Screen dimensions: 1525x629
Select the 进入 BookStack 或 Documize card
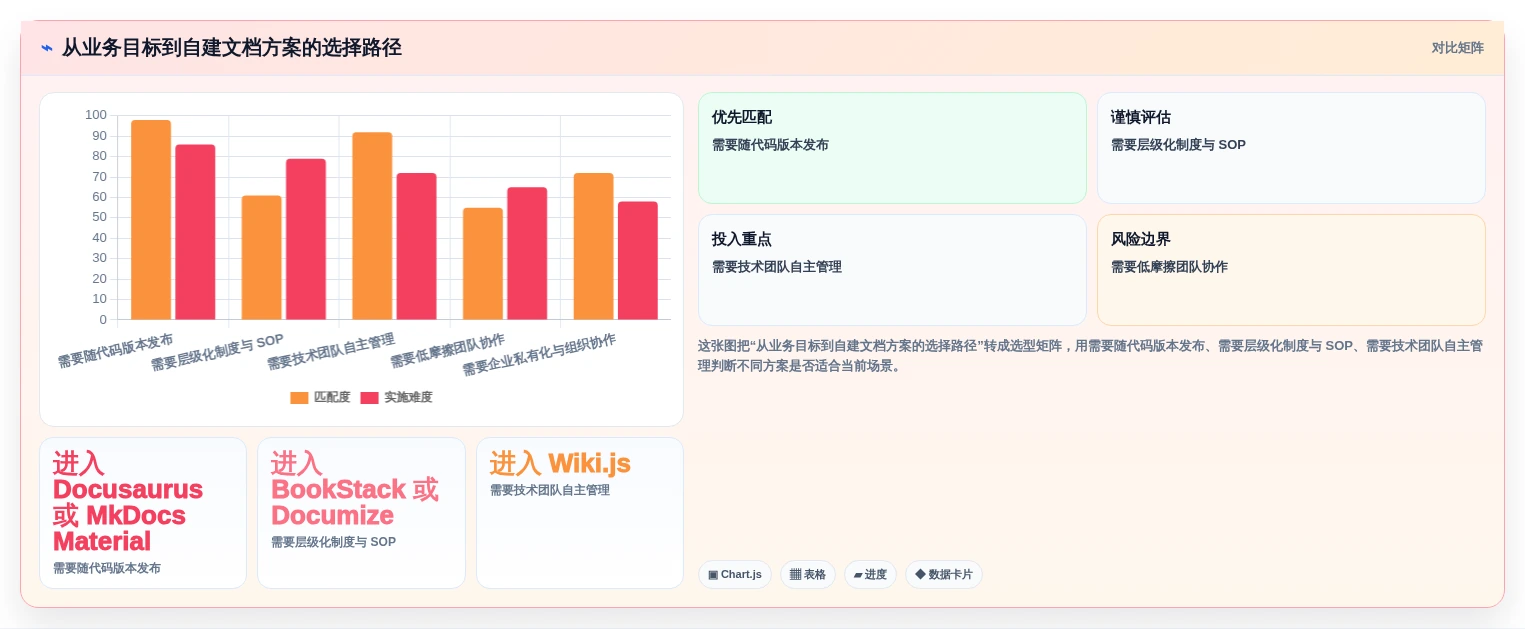[361, 513]
